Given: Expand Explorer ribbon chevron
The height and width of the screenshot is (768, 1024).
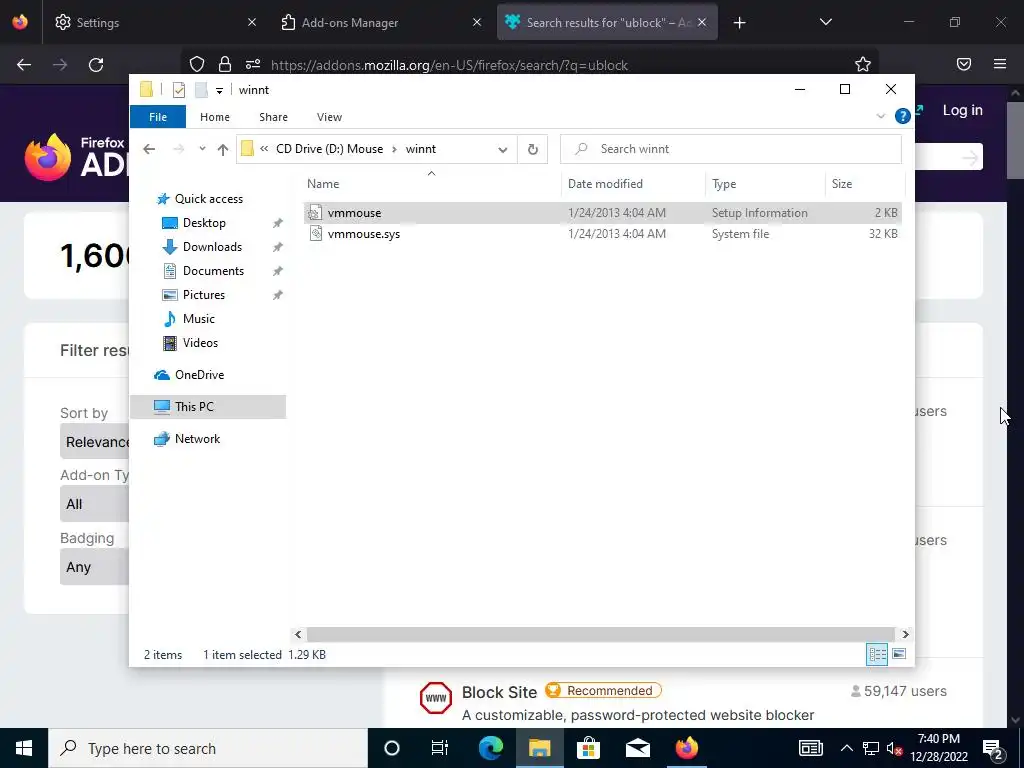Looking at the screenshot, I should (x=880, y=116).
